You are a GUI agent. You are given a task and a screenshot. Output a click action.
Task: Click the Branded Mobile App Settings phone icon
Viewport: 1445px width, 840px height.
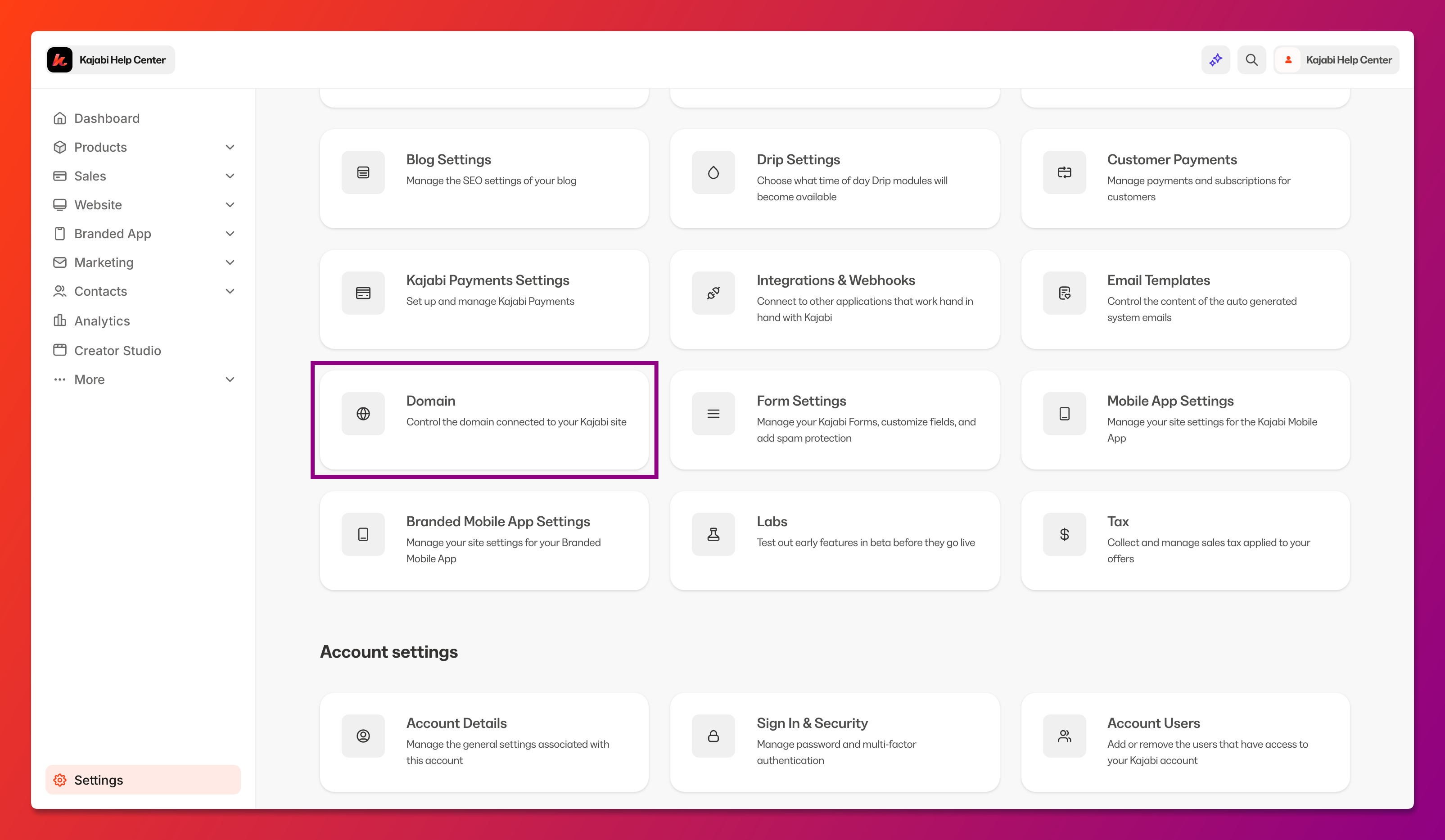(x=363, y=534)
